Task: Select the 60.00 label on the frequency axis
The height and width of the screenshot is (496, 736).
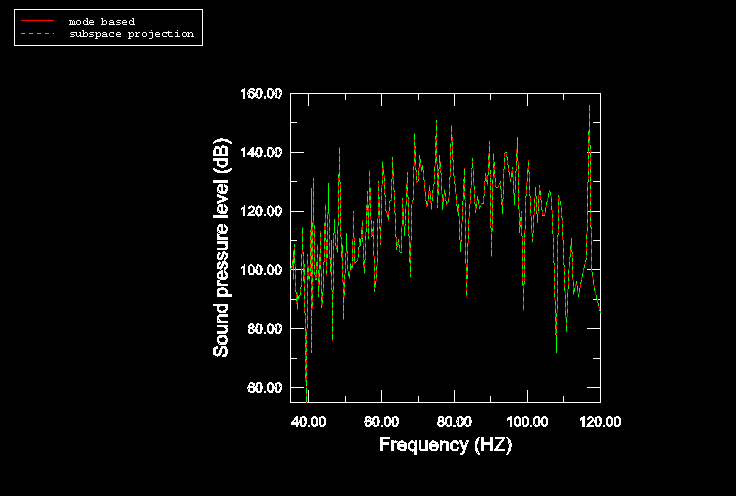Action: 381,421
